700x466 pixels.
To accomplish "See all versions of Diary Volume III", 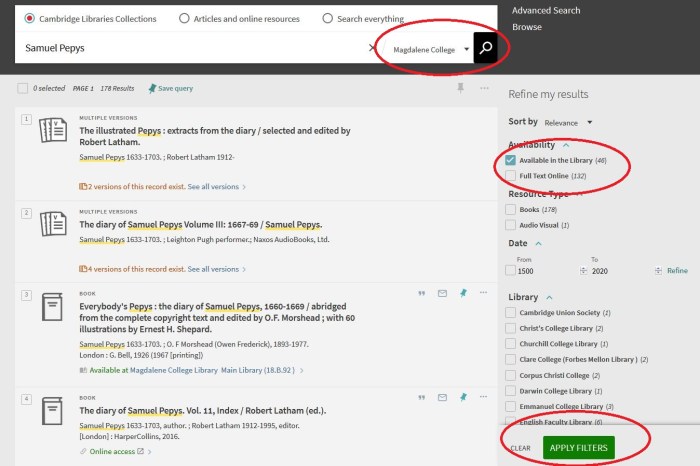I will coord(217,269).
